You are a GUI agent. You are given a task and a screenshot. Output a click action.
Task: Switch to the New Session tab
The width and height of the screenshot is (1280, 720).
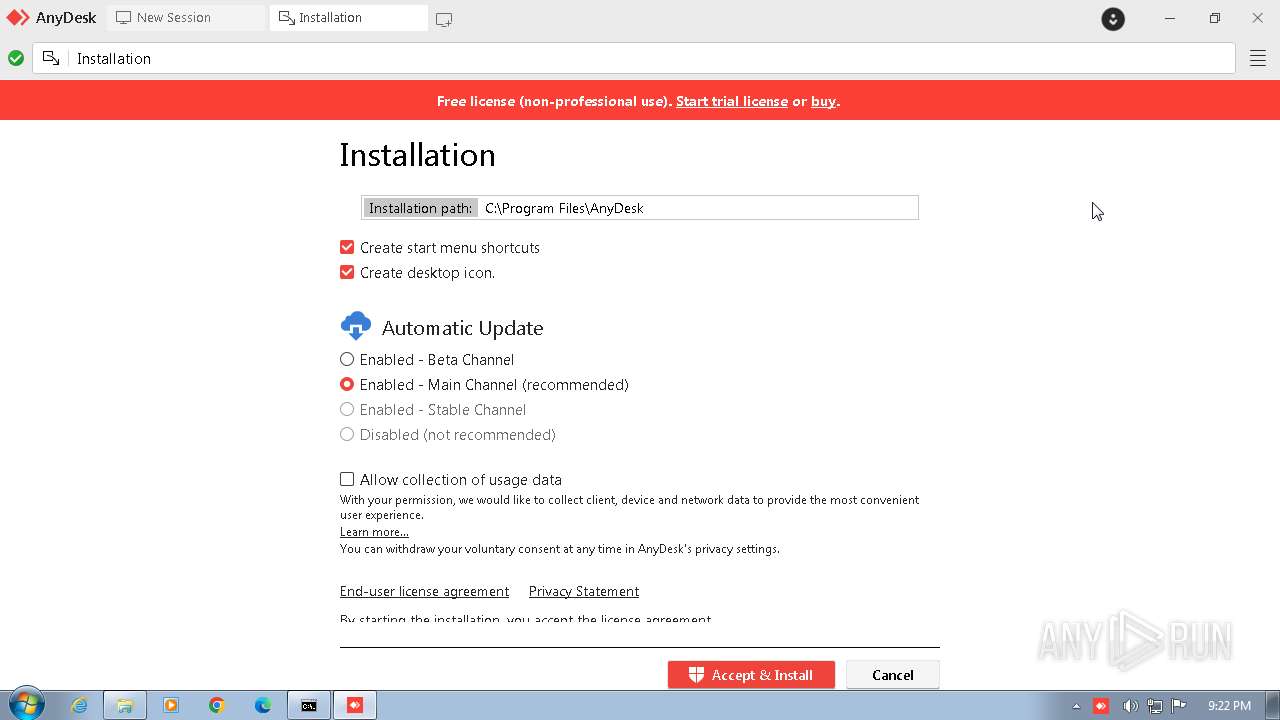[x=186, y=18]
